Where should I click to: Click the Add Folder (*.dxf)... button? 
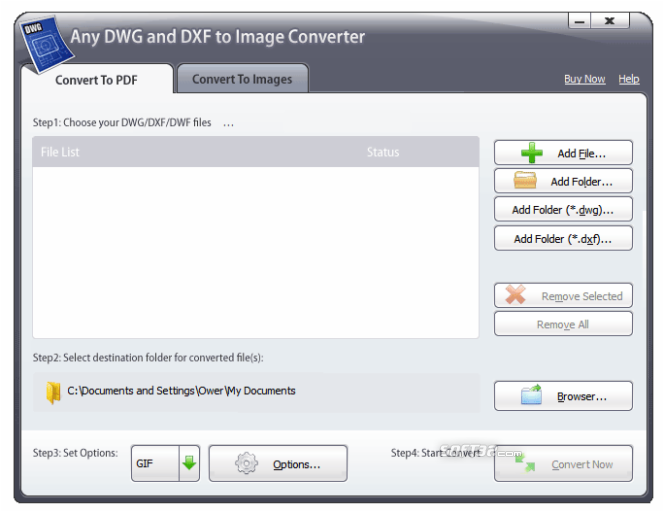(x=563, y=238)
